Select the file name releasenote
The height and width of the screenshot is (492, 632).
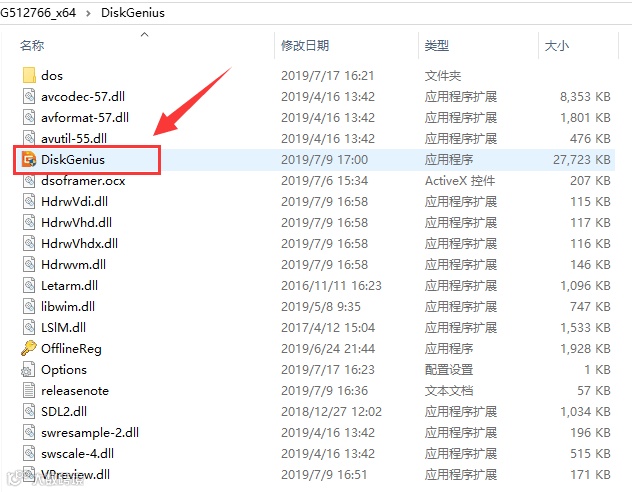pos(75,390)
